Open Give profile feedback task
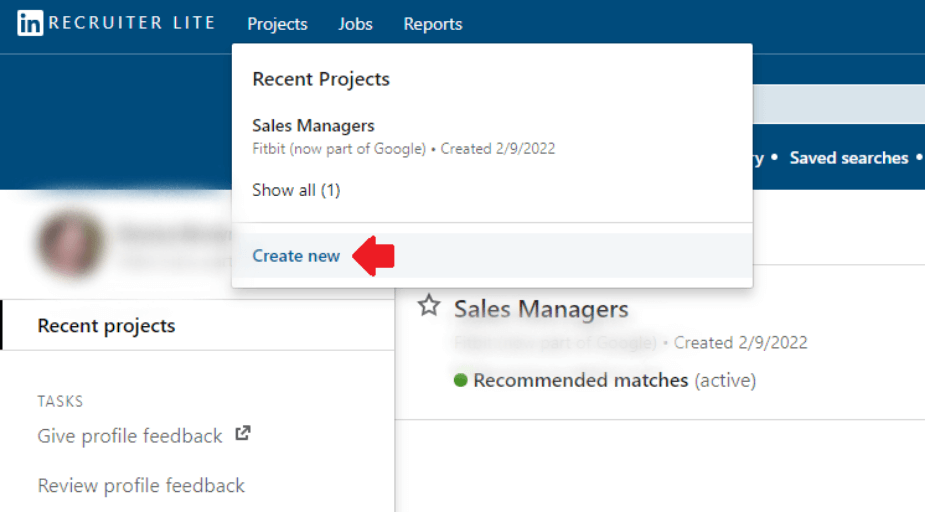This screenshot has height=512, width=925. (130, 436)
